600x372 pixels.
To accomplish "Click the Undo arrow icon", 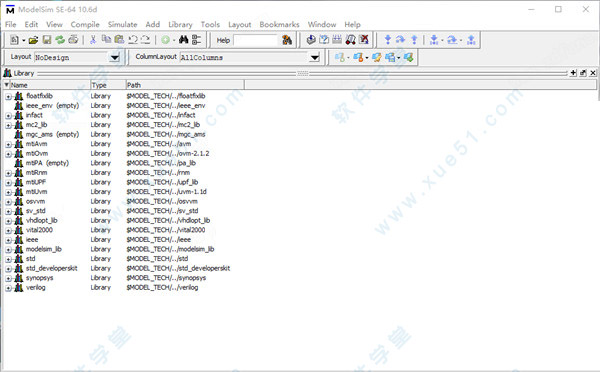I will click(x=133, y=39).
